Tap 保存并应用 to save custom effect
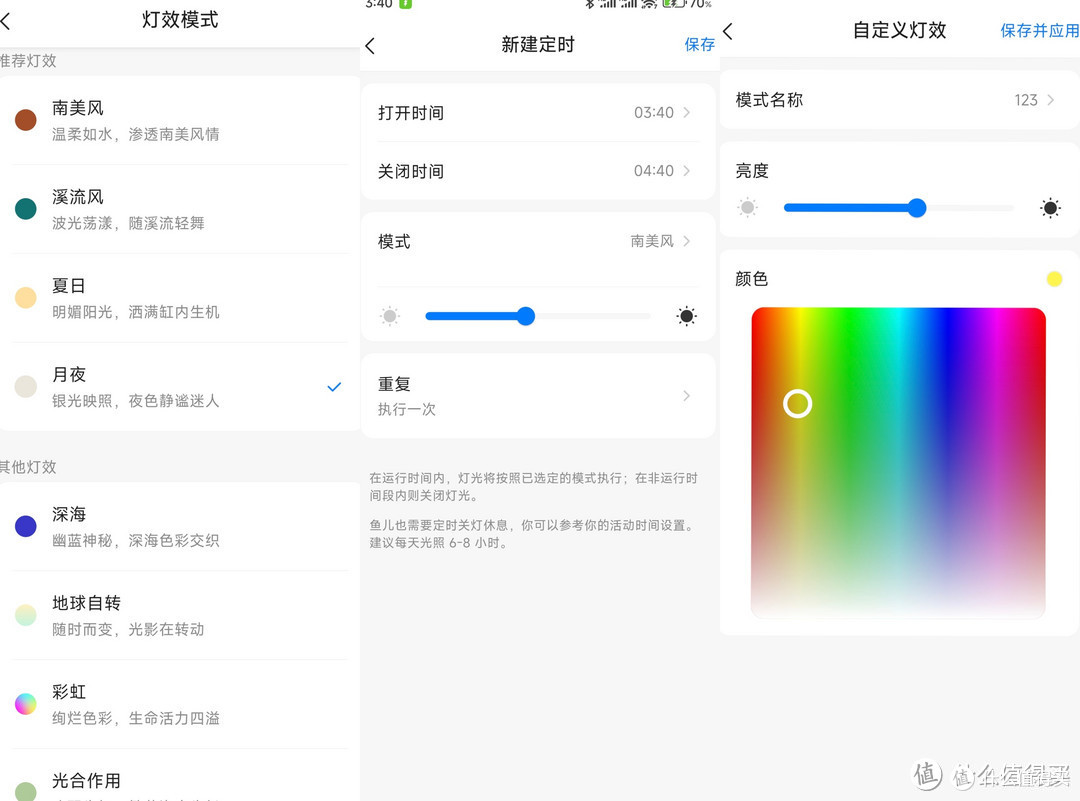Screen dimensions: 1080x801 click(x=1039, y=30)
